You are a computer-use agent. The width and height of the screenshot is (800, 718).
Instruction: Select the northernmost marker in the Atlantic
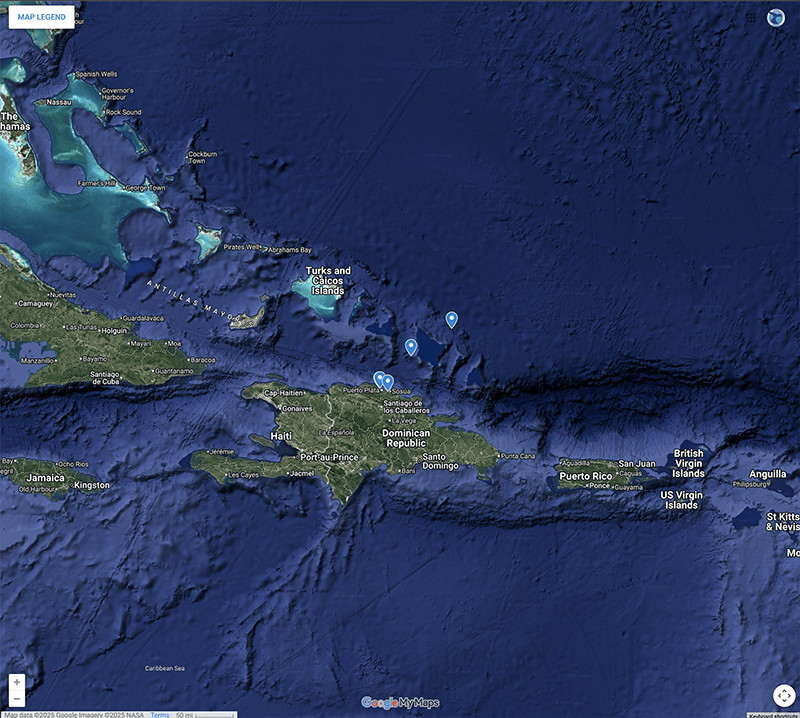(453, 318)
